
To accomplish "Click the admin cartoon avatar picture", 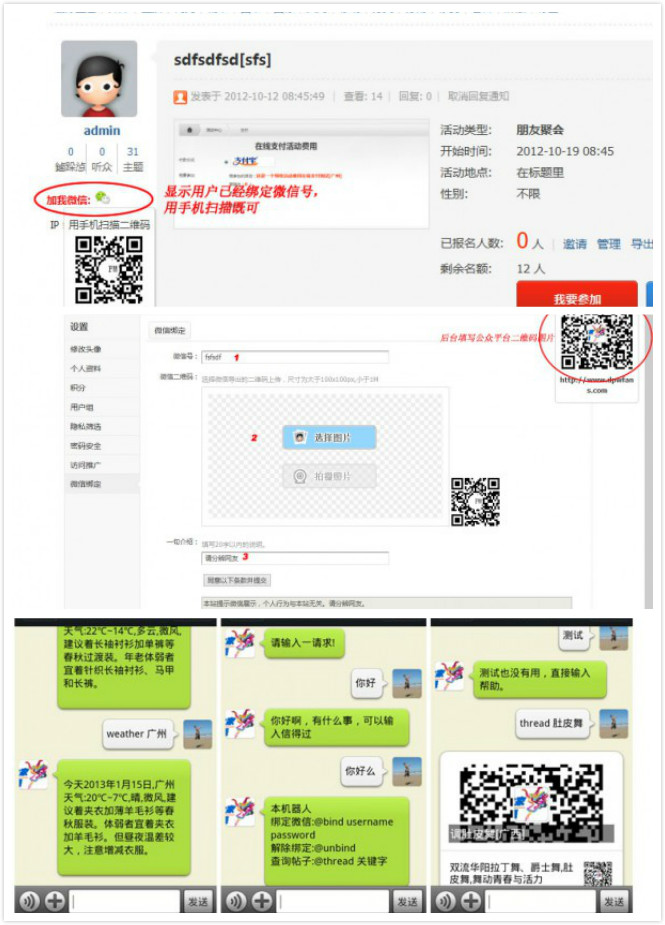I will (99, 78).
